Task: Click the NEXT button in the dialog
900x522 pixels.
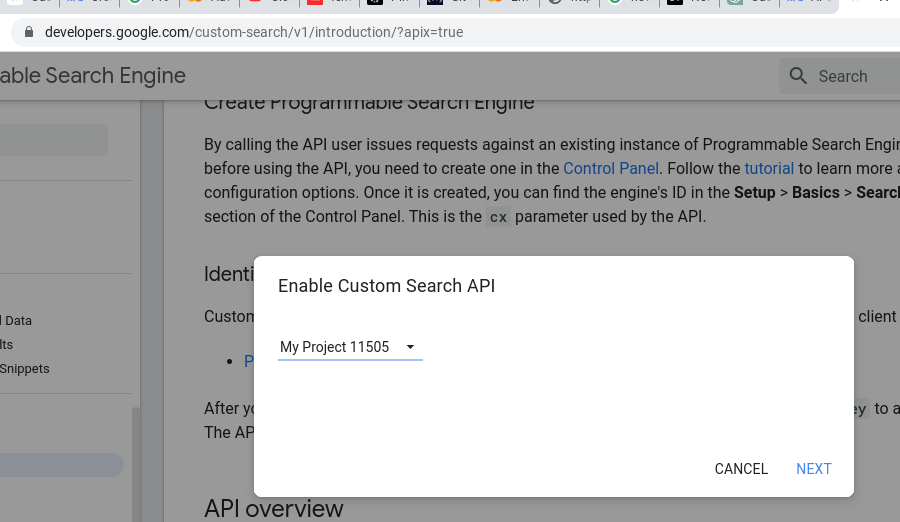Action: pos(813,469)
